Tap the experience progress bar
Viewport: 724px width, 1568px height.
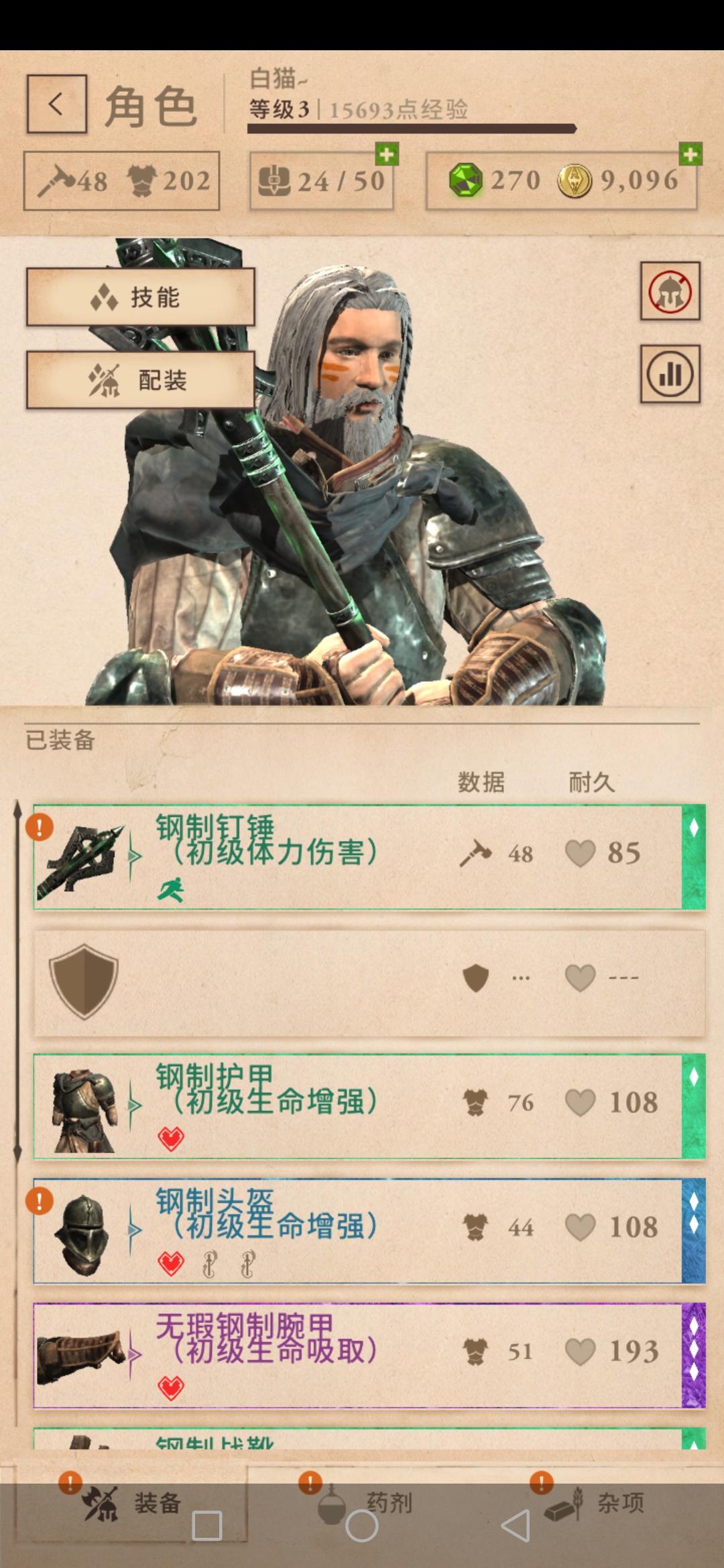point(412,129)
